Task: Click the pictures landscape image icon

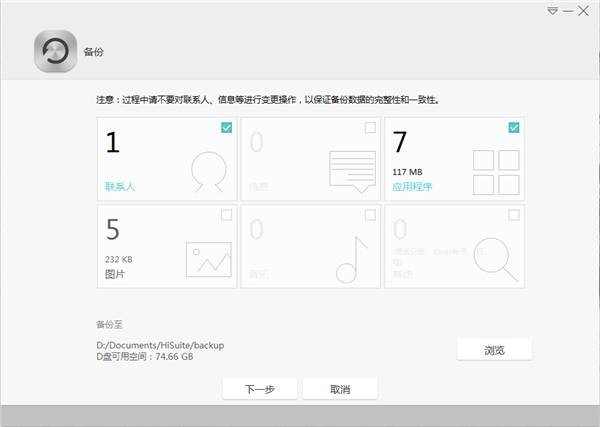Action: (208, 259)
